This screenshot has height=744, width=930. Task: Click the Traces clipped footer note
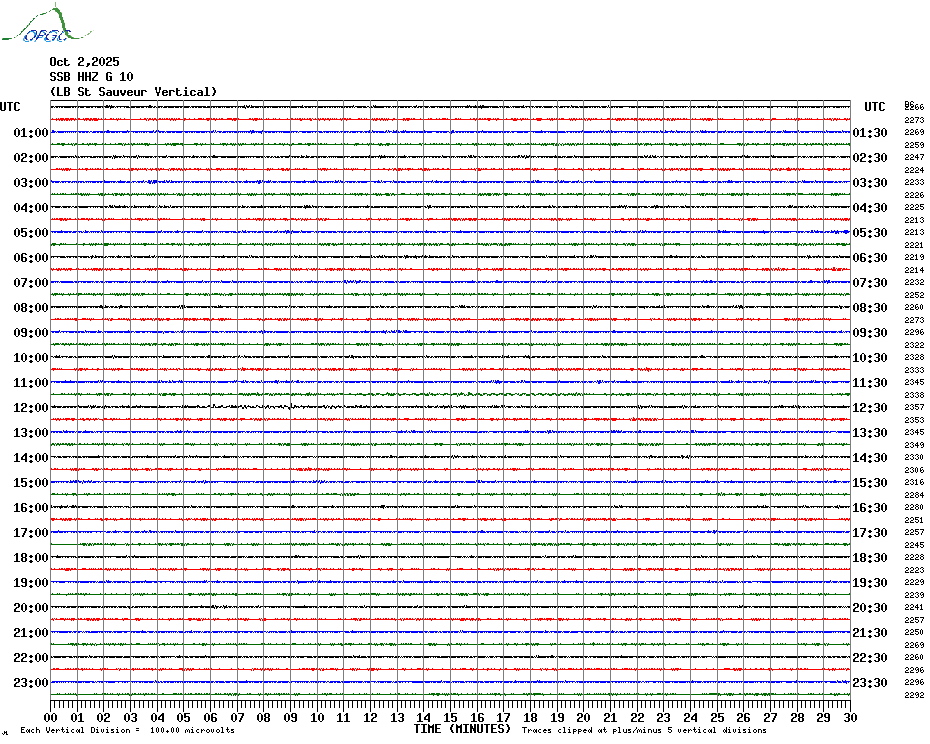coord(644,730)
